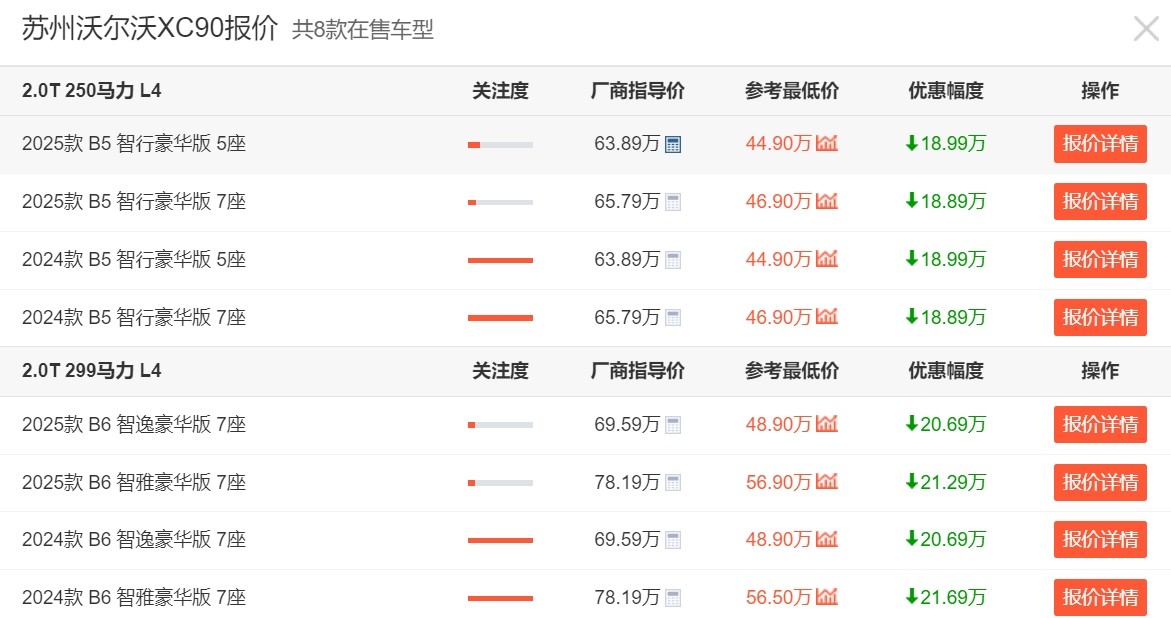Open calculator for 2024款 B5 智行豪华版 7座

tap(673, 318)
